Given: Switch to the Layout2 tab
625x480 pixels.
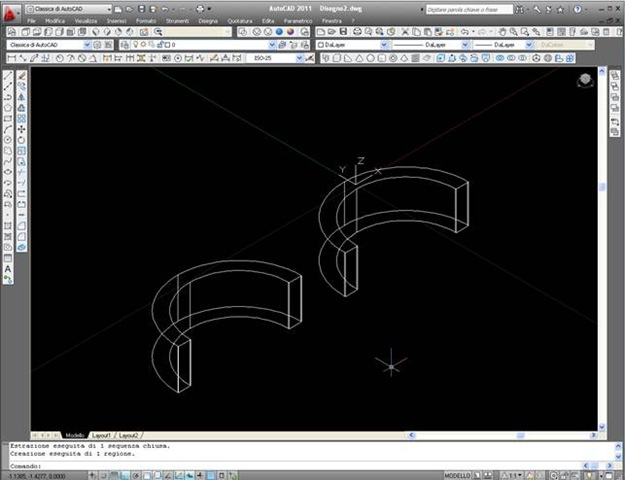Looking at the screenshot, I should point(128,436).
